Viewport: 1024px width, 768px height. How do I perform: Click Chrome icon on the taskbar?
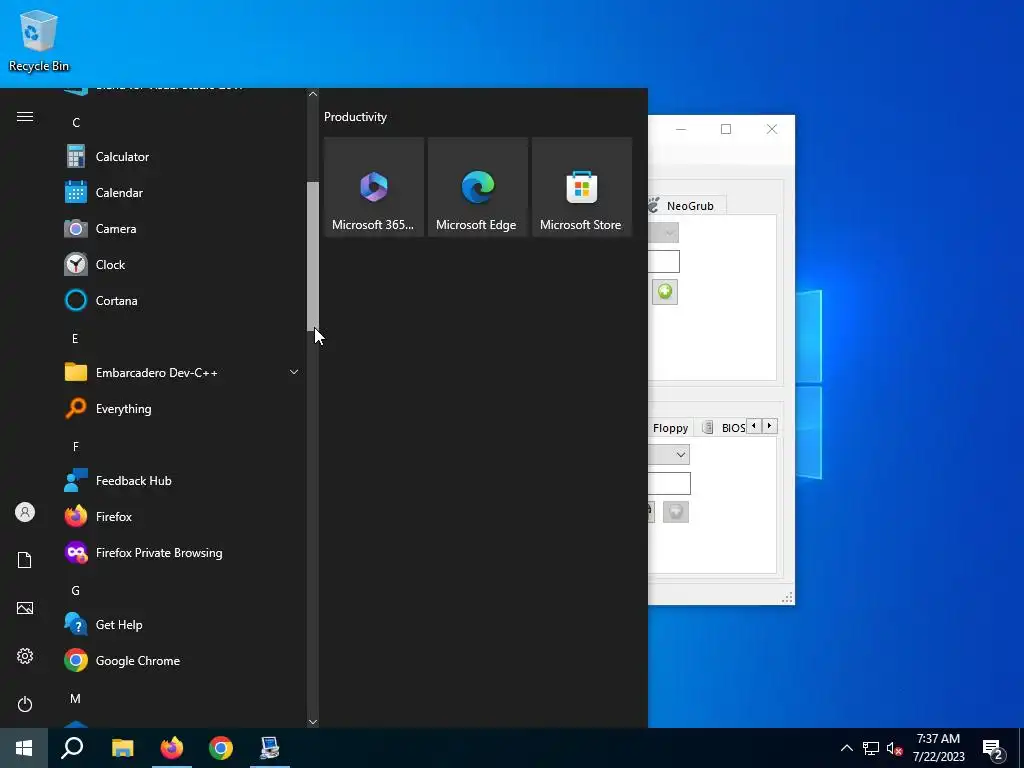pos(221,748)
